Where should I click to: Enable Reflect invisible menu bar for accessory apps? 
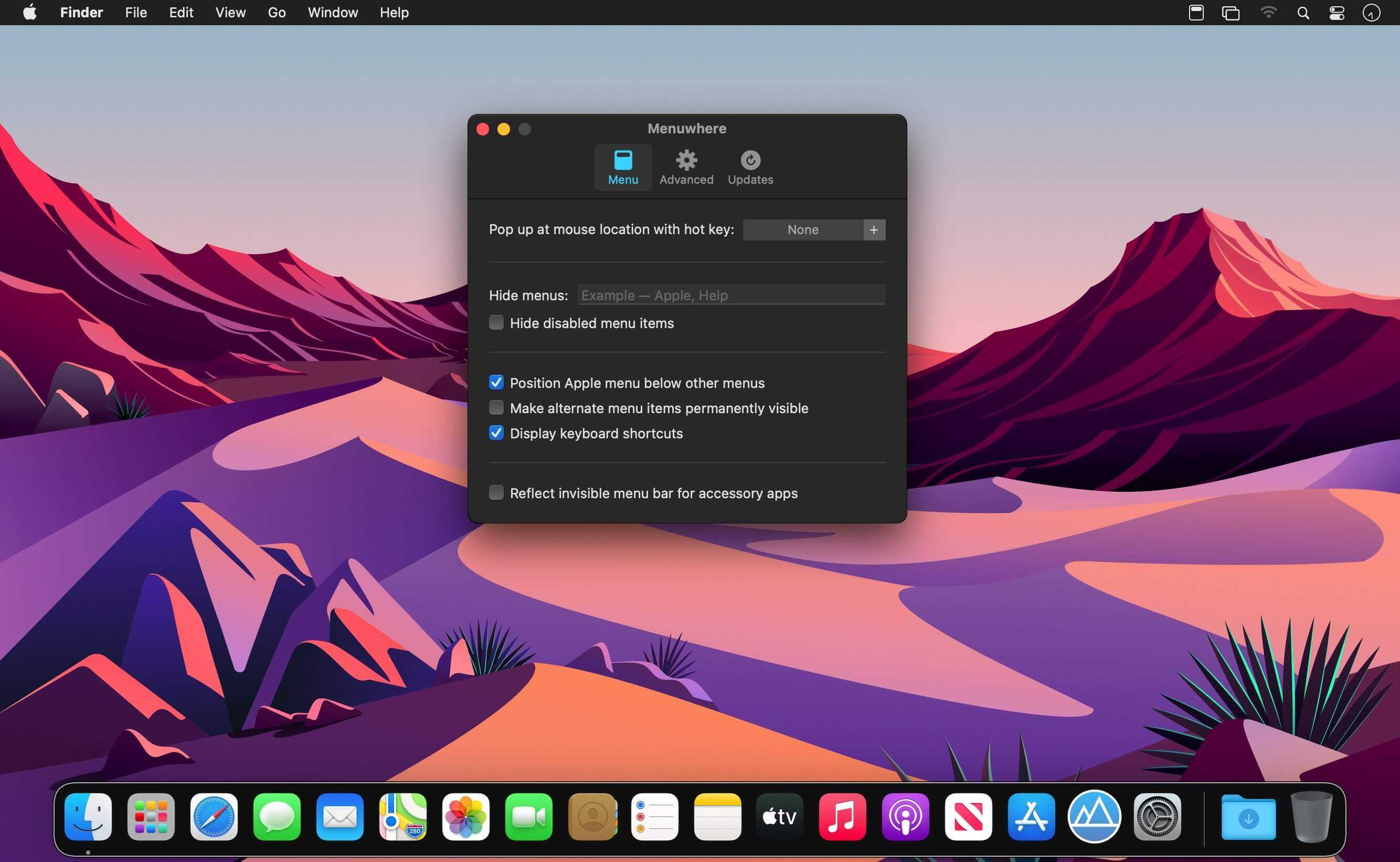tap(495, 493)
